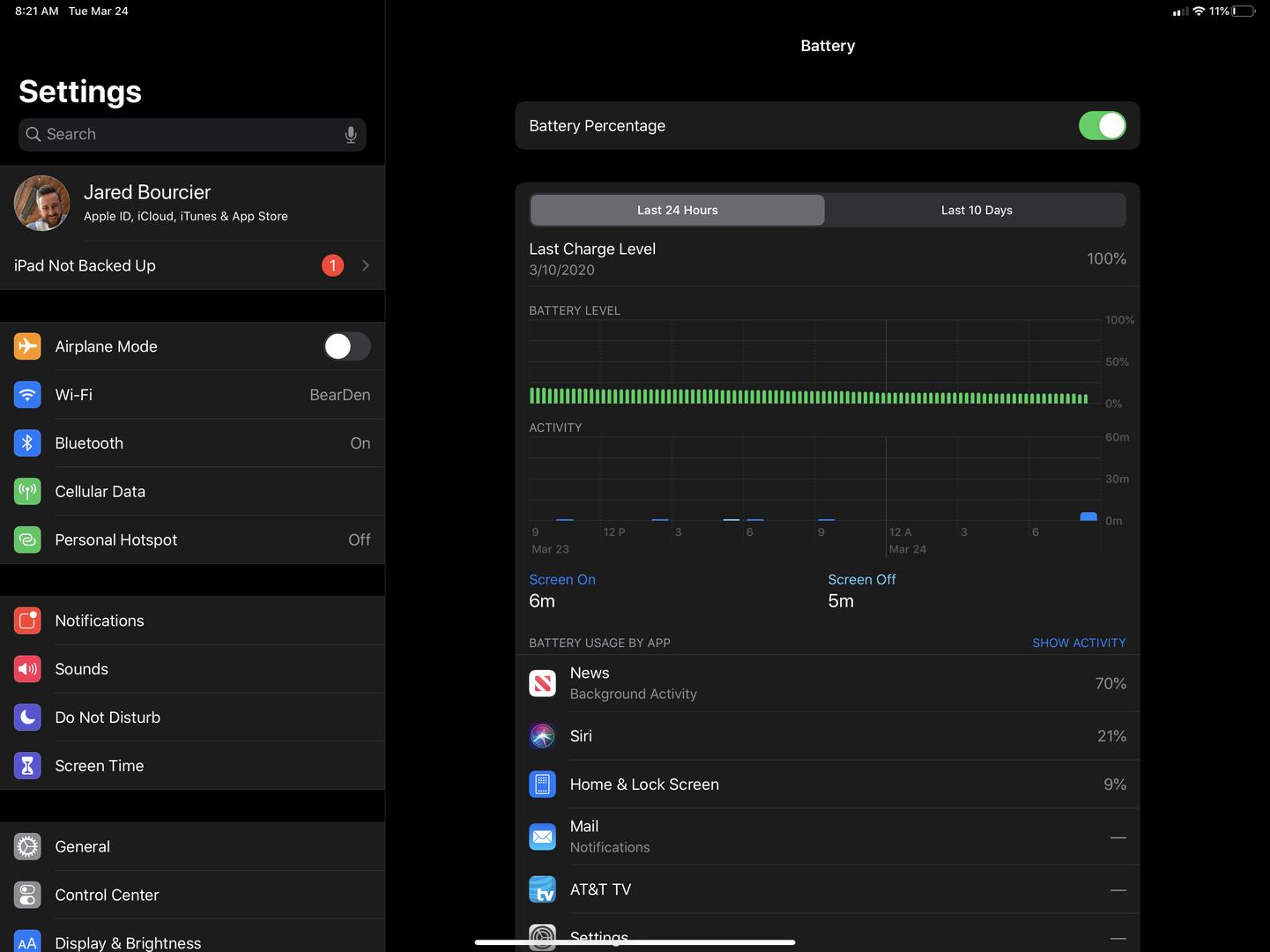Open the Do Not Disturb row

(x=192, y=718)
